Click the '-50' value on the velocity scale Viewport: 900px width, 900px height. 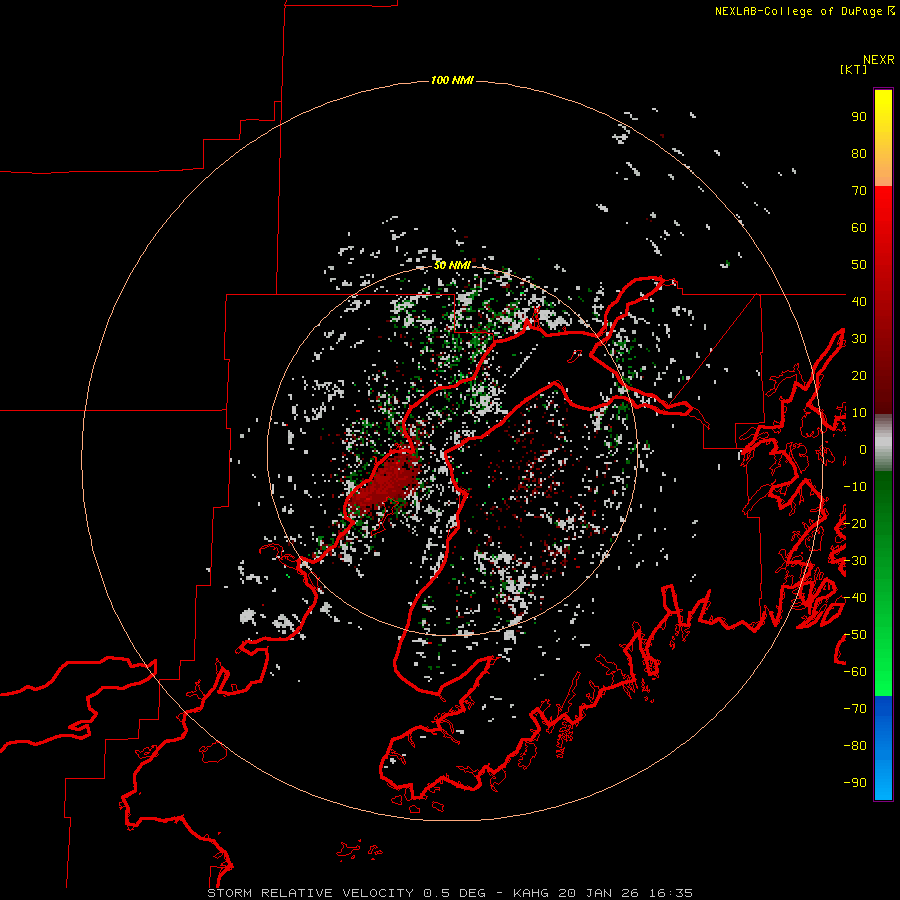point(855,635)
